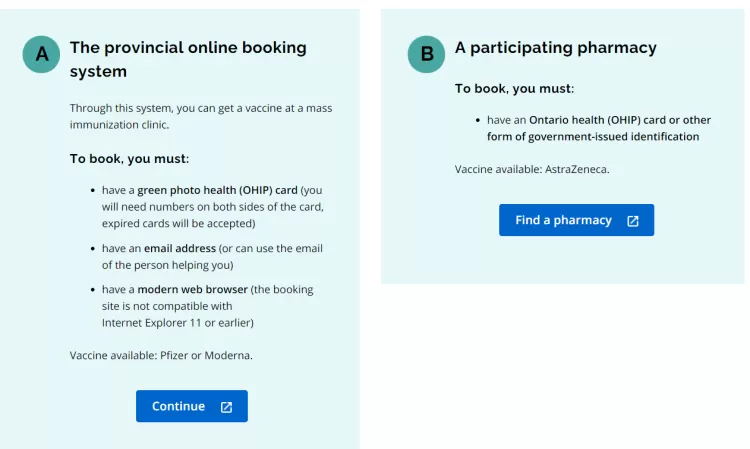Click the mass immunization clinic paragraph

point(201,116)
